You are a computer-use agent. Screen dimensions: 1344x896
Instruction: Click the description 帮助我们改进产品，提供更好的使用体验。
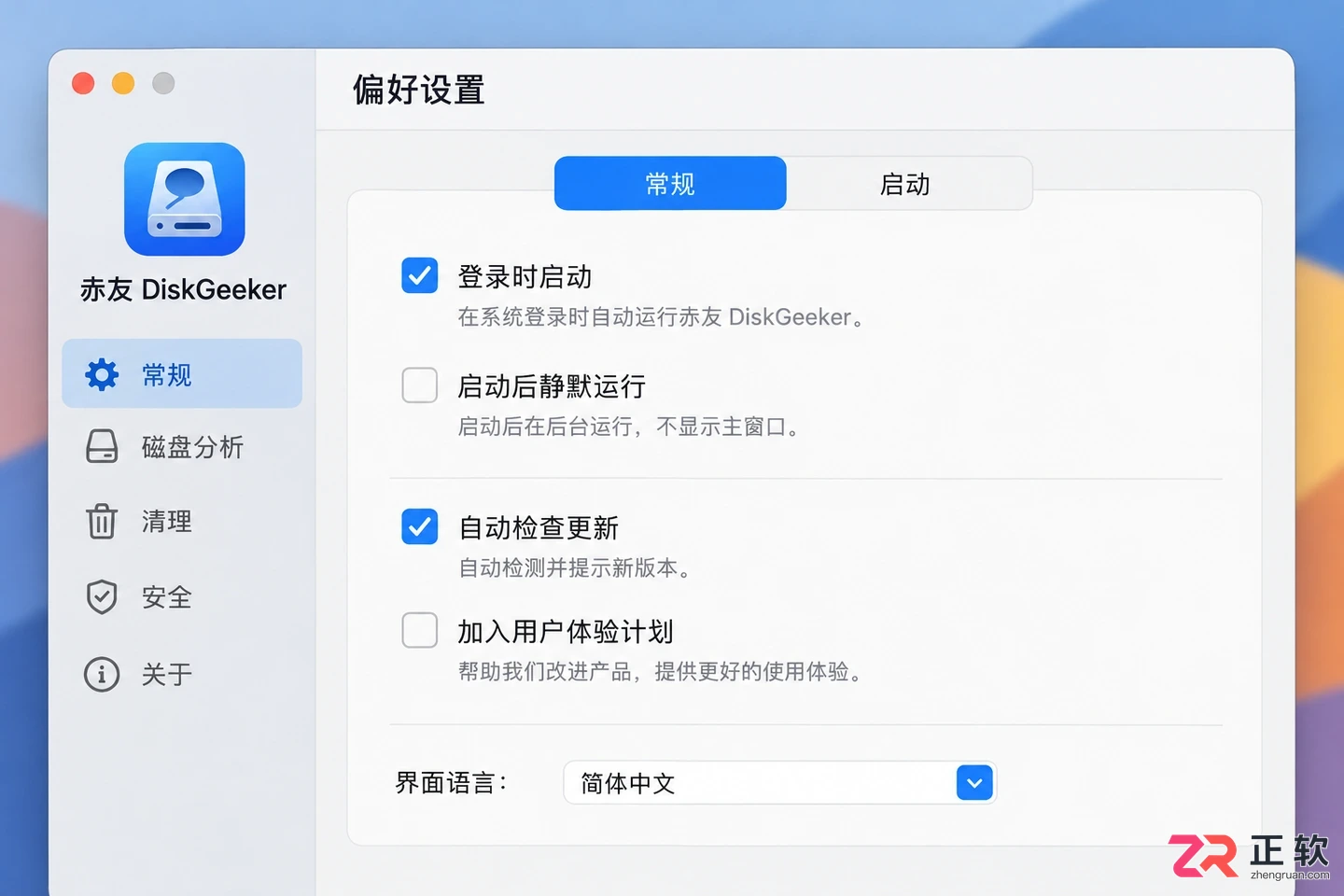point(660,671)
